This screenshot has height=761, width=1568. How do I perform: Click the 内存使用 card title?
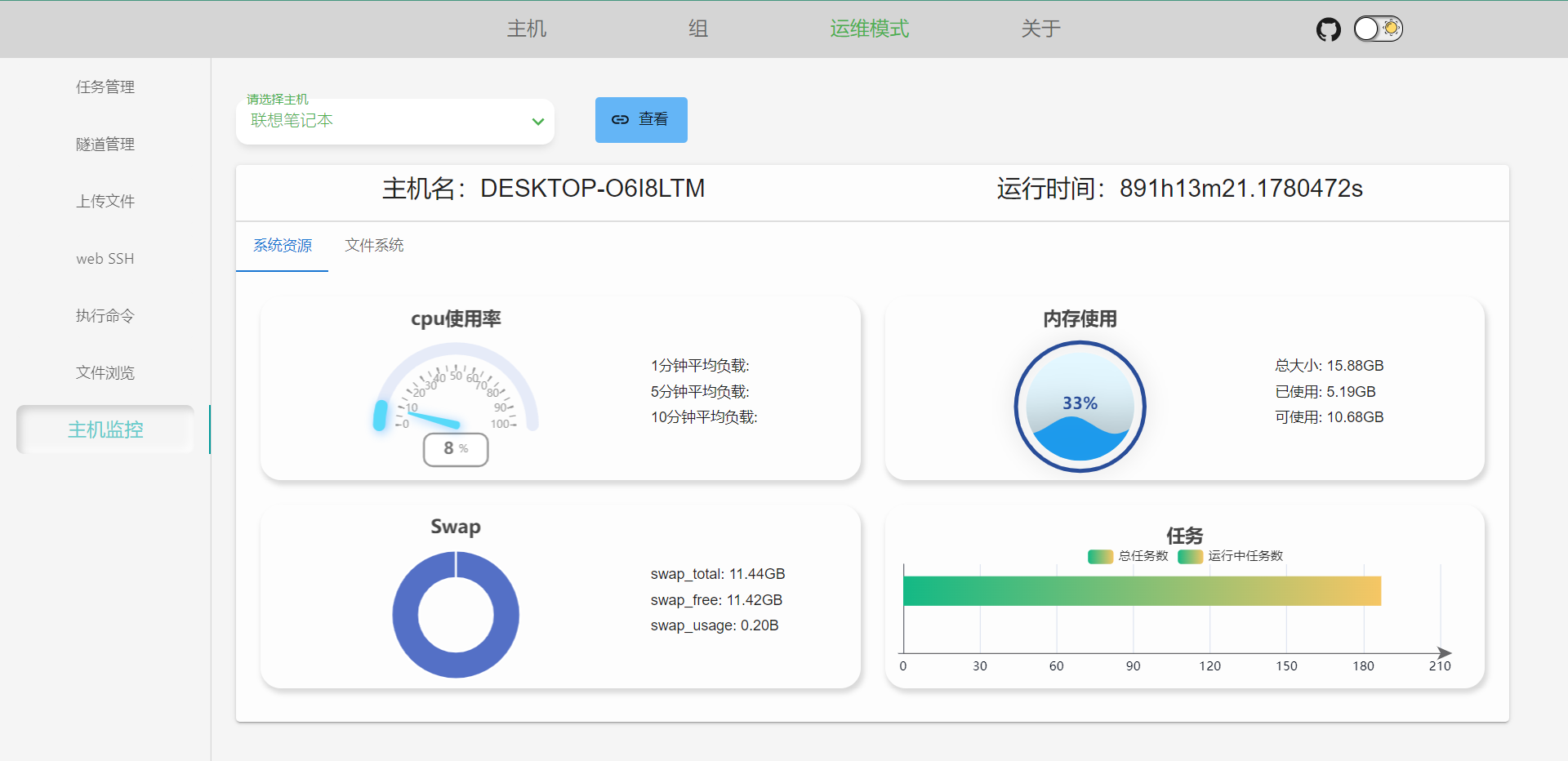1080,319
